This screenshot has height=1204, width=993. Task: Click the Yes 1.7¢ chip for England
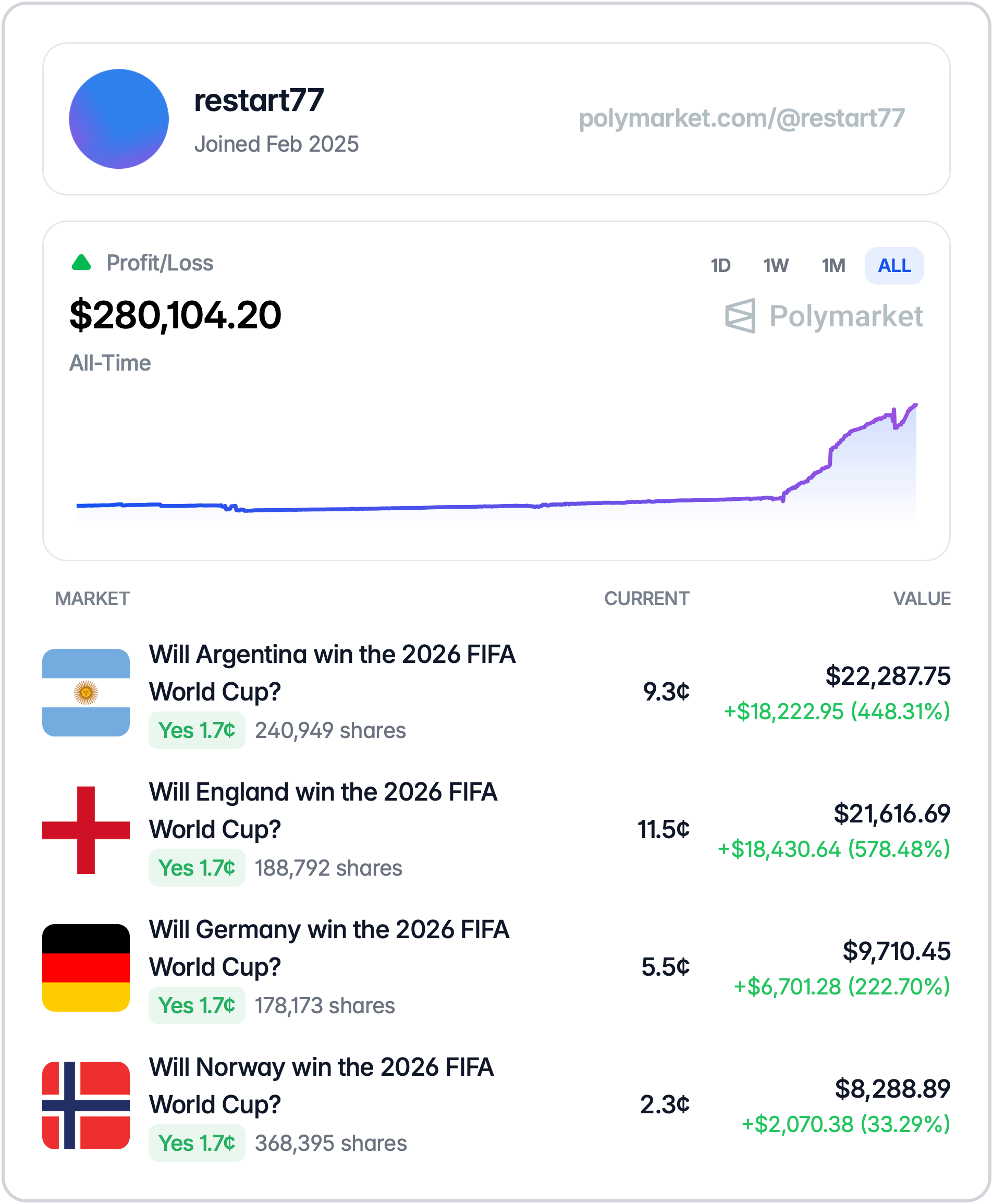pyautogui.click(x=197, y=868)
